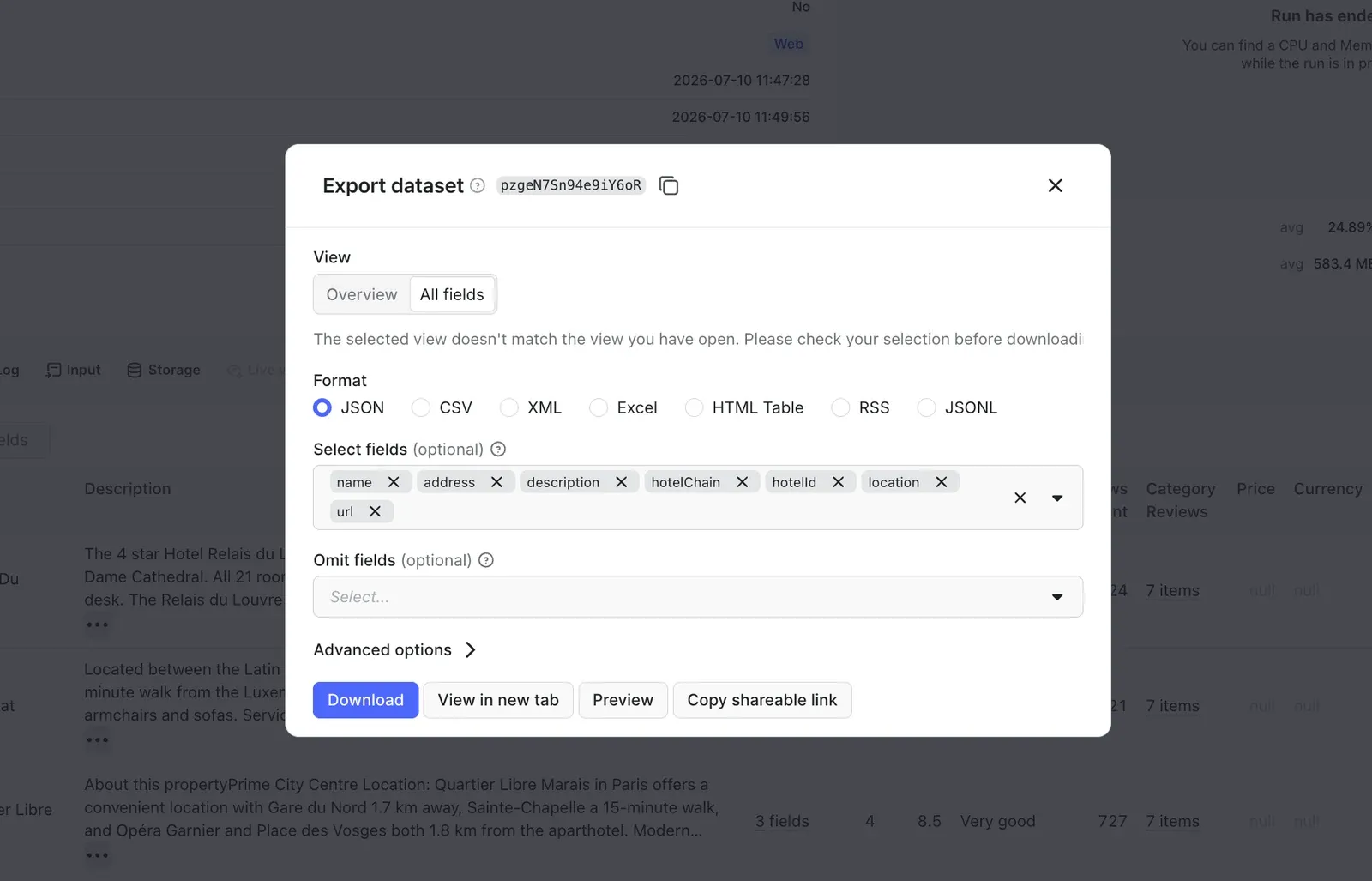Remove the url field chip

click(375, 511)
